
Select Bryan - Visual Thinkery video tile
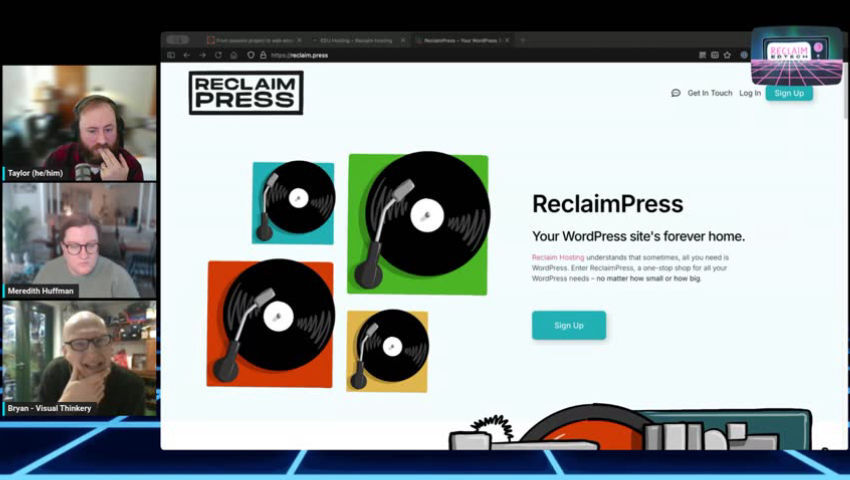point(79,358)
